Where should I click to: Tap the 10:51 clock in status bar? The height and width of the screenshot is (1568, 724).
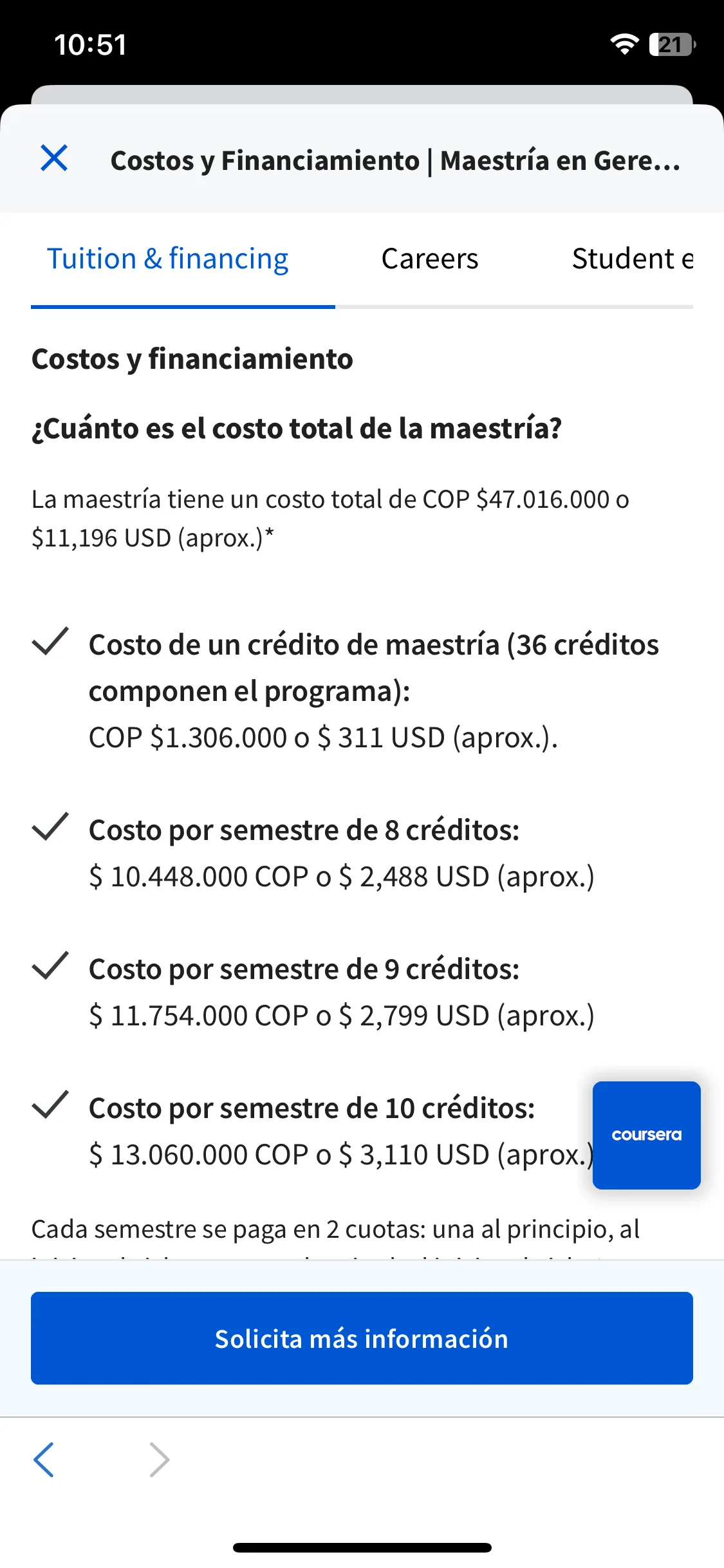(90, 44)
